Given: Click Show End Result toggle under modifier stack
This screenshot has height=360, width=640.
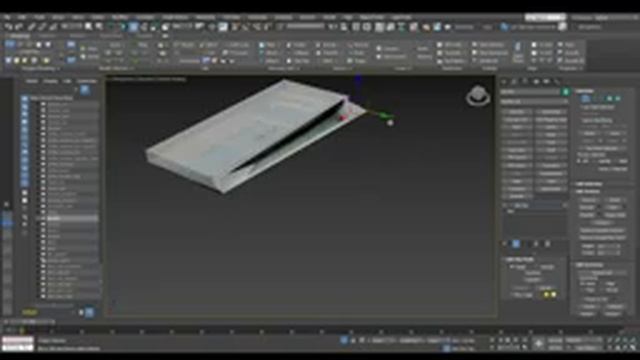Looking at the screenshot, I should (516, 244).
